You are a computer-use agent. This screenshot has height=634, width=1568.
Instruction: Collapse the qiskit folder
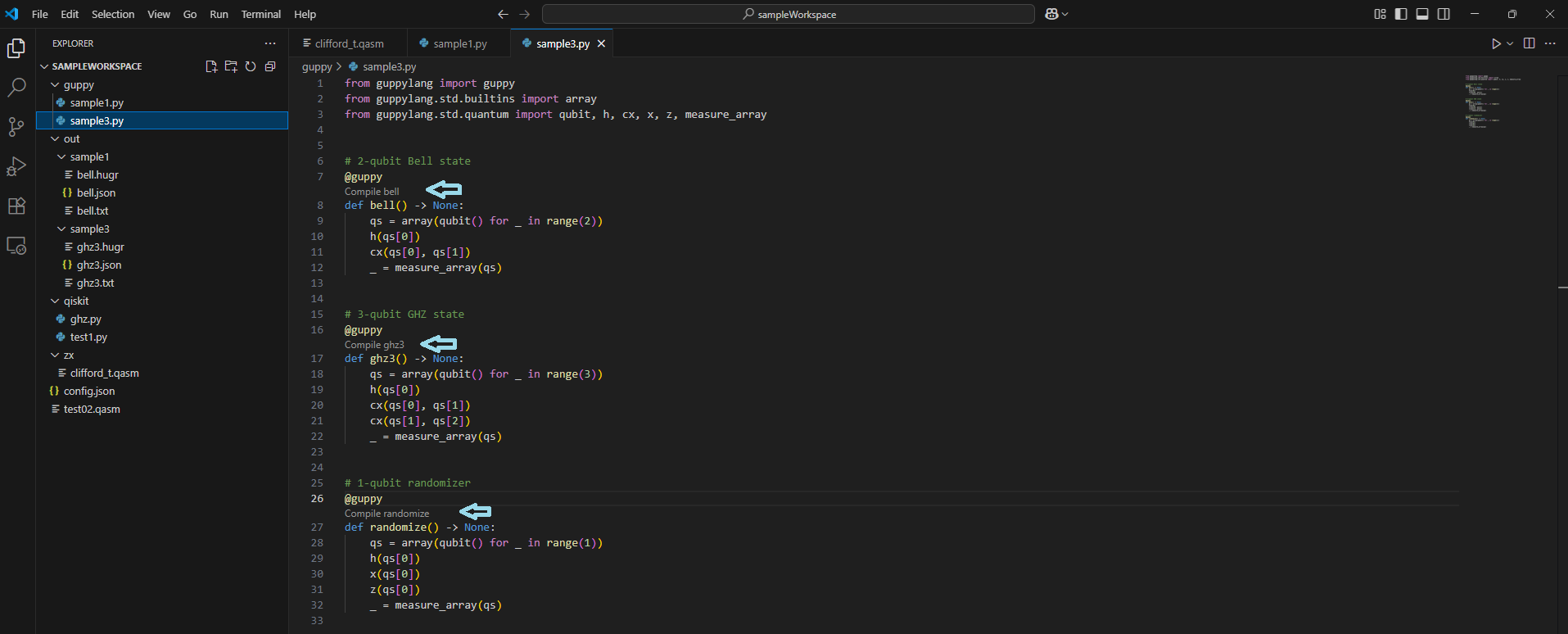click(55, 301)
